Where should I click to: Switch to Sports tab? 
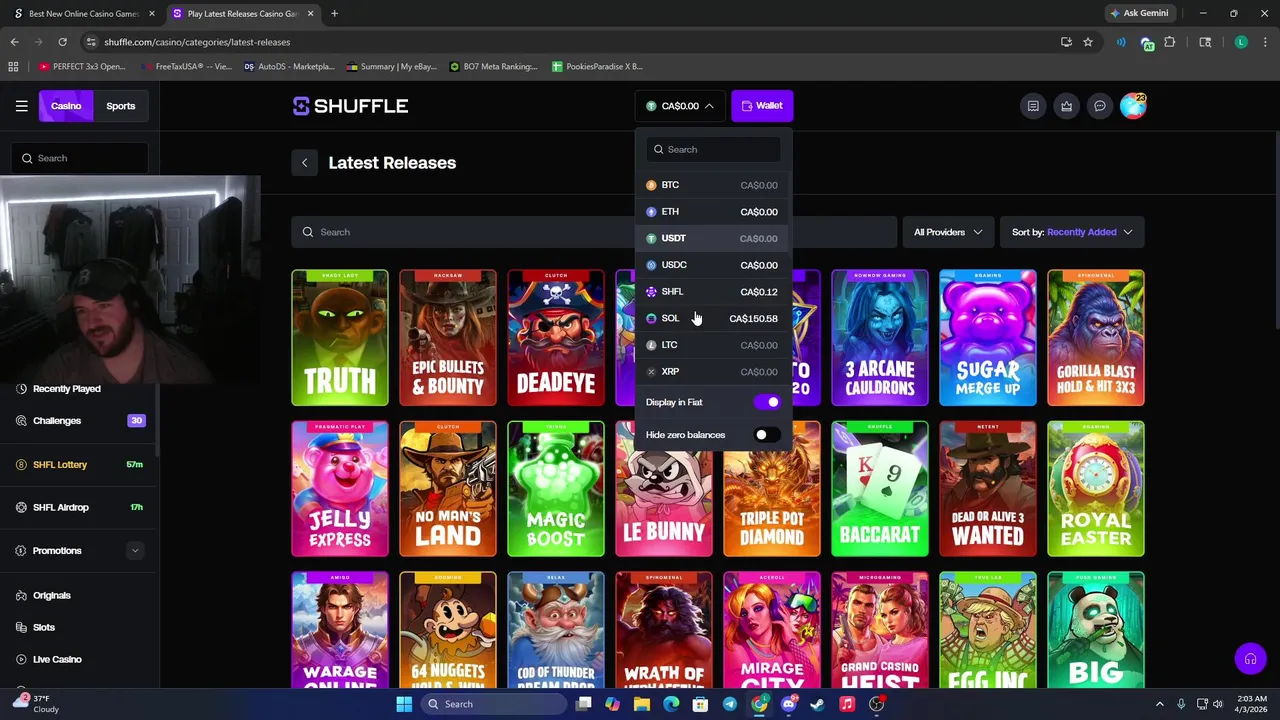(121, 106)
